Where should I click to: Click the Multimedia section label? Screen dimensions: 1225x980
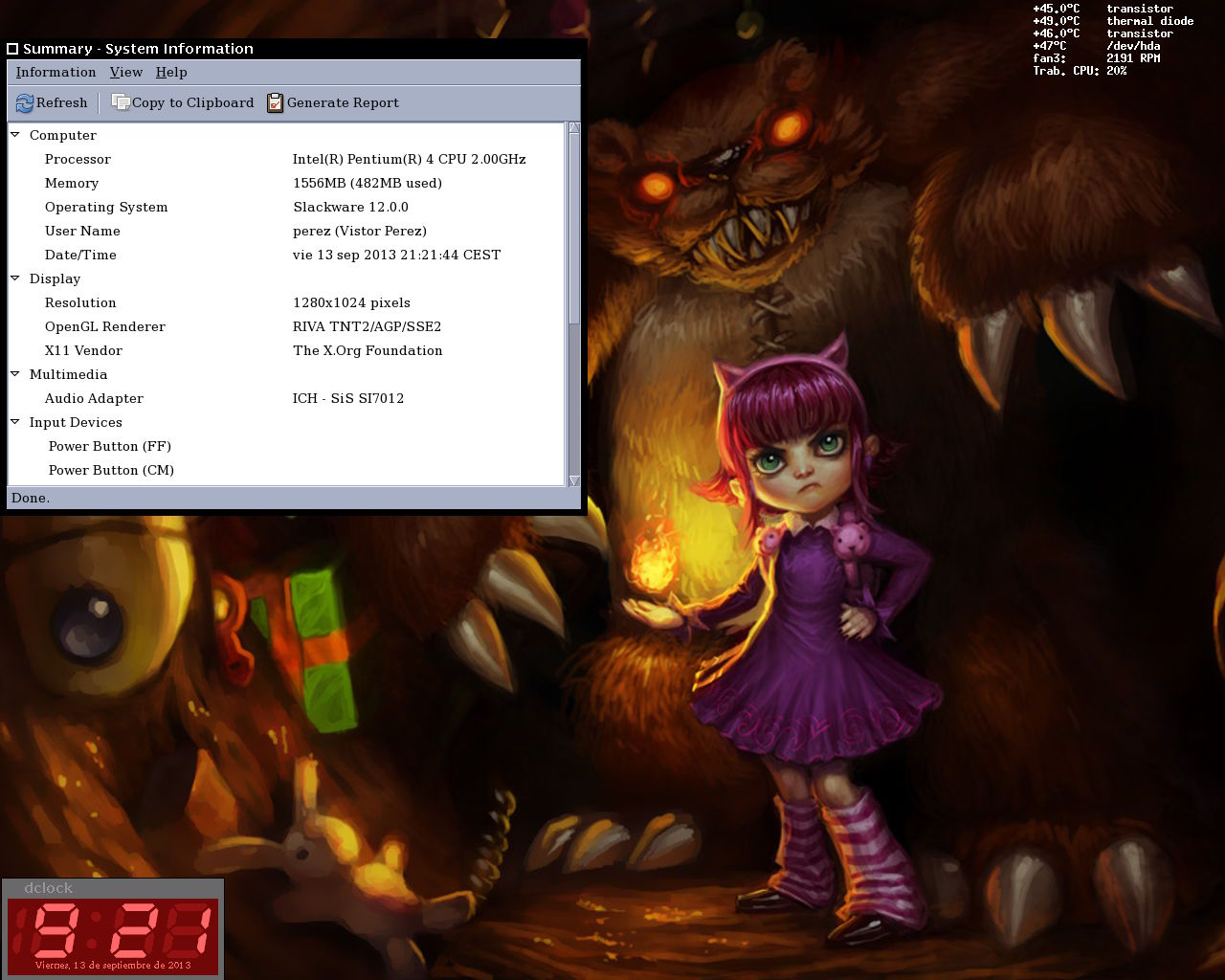68,374
